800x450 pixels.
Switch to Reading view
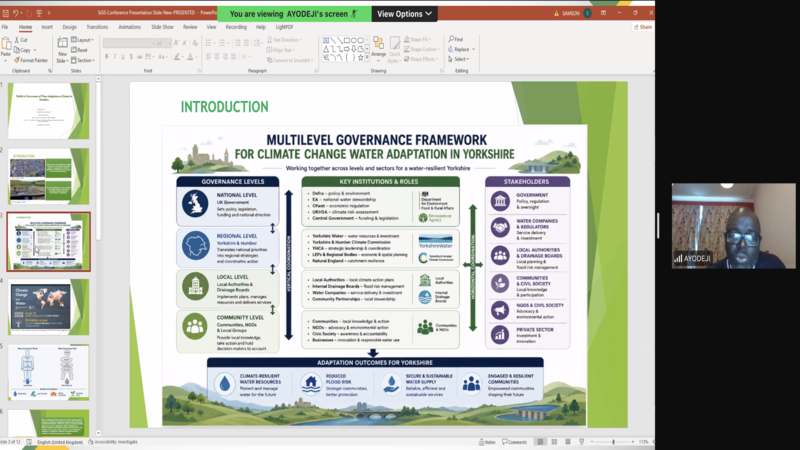(x=568, y=442)
